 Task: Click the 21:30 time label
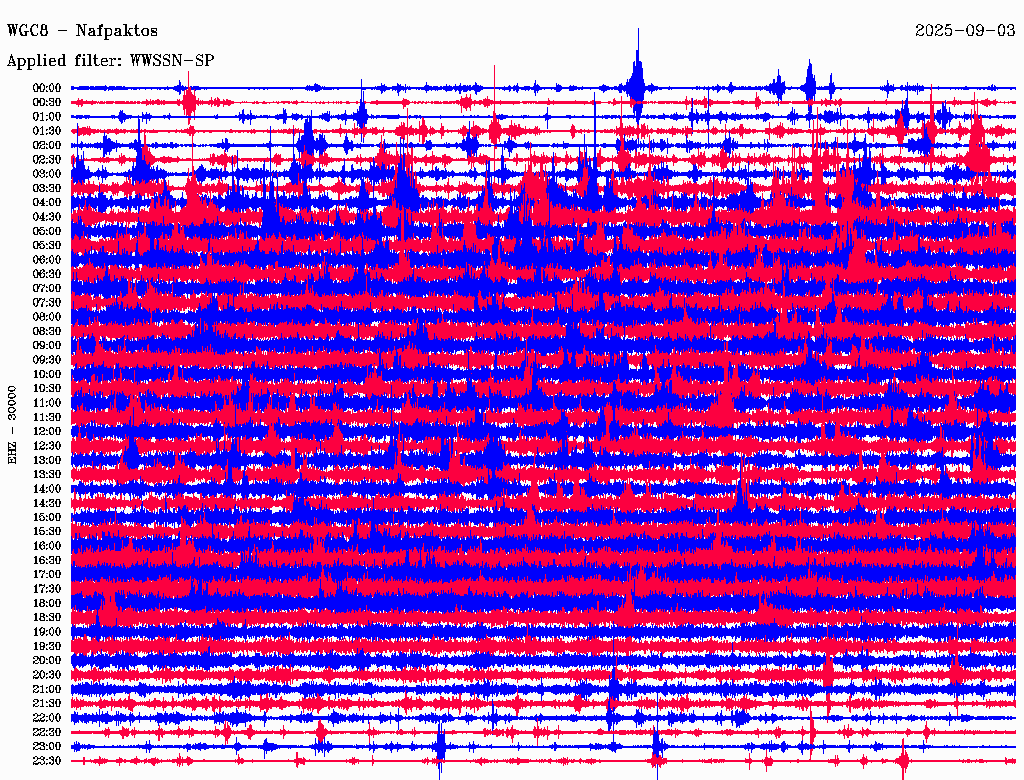coord(47,704)
